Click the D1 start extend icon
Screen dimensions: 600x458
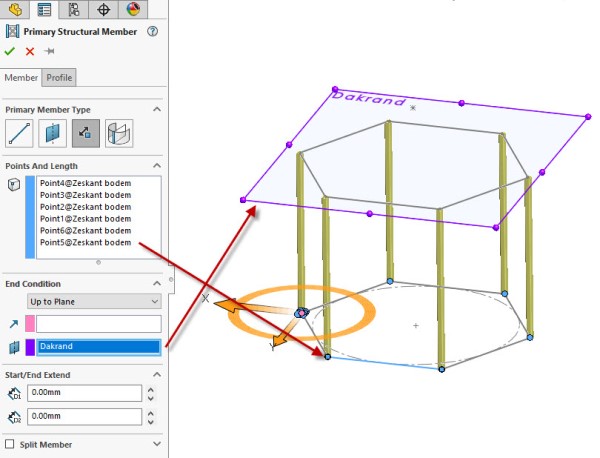[14, 393]
